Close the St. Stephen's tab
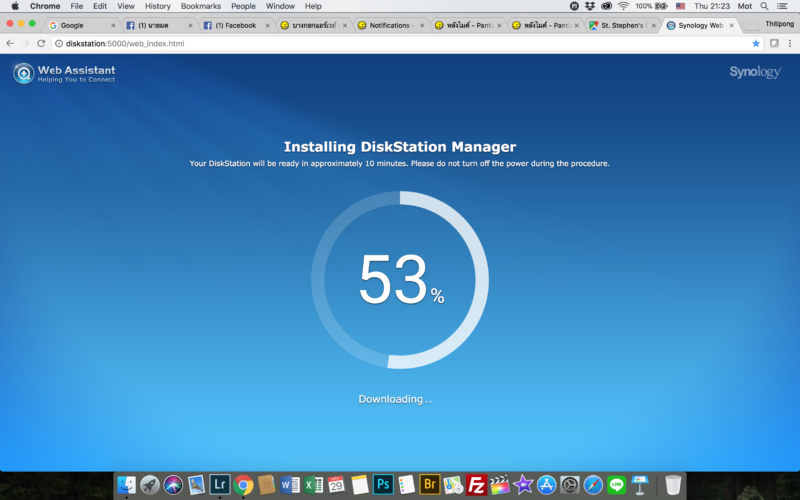800x500 pixels. tap(654, 25)
